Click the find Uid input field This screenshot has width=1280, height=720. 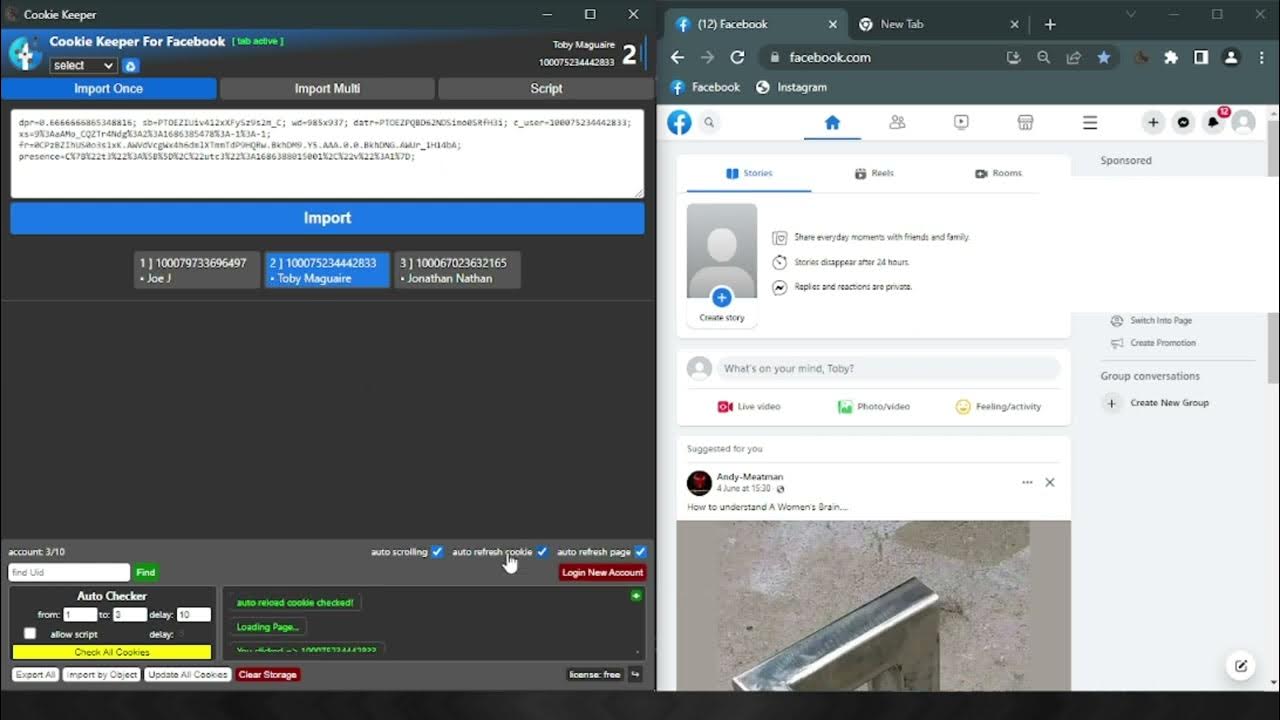69,573
